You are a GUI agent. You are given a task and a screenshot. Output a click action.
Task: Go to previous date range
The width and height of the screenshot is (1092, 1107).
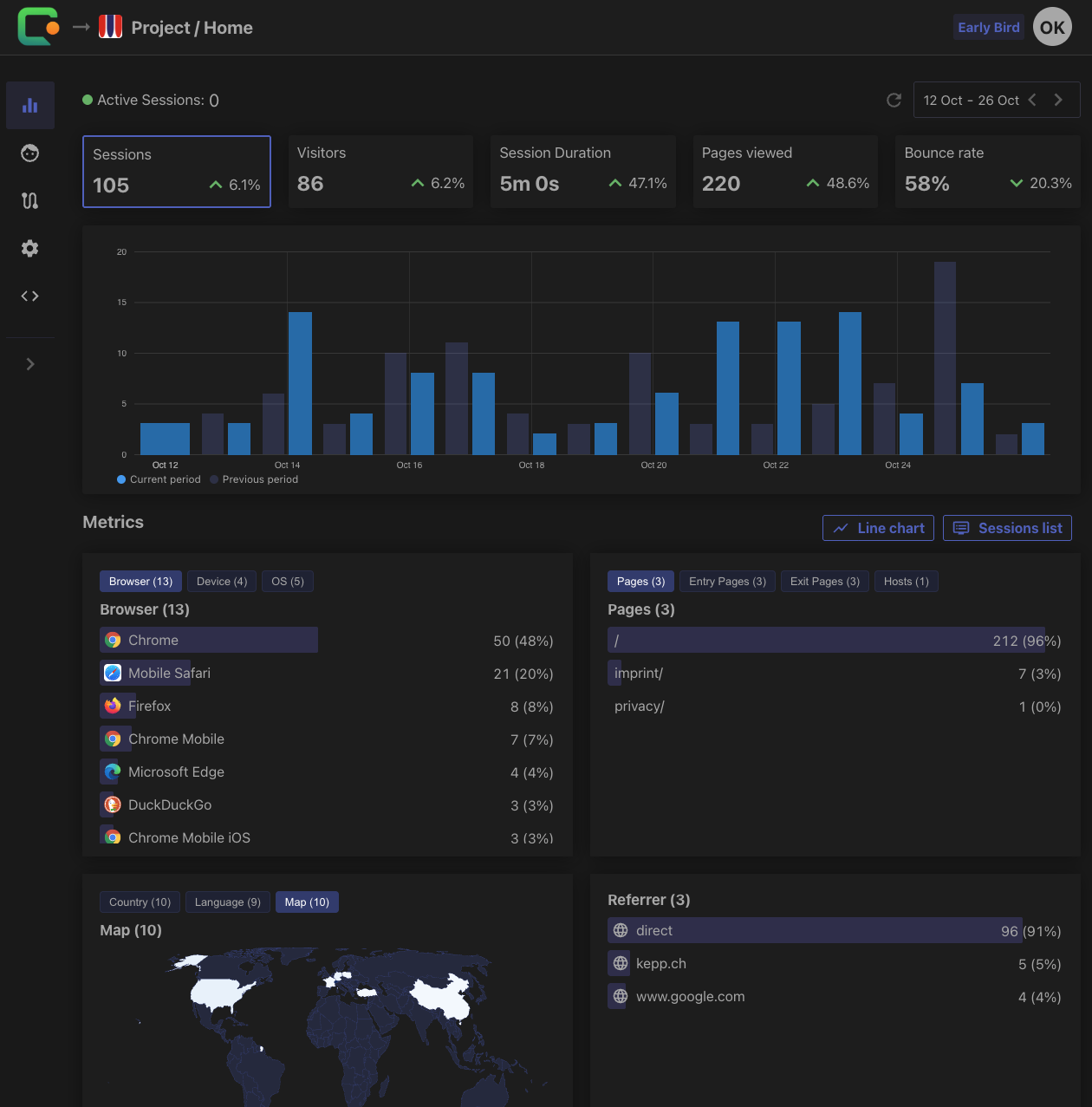(1032, 101)
